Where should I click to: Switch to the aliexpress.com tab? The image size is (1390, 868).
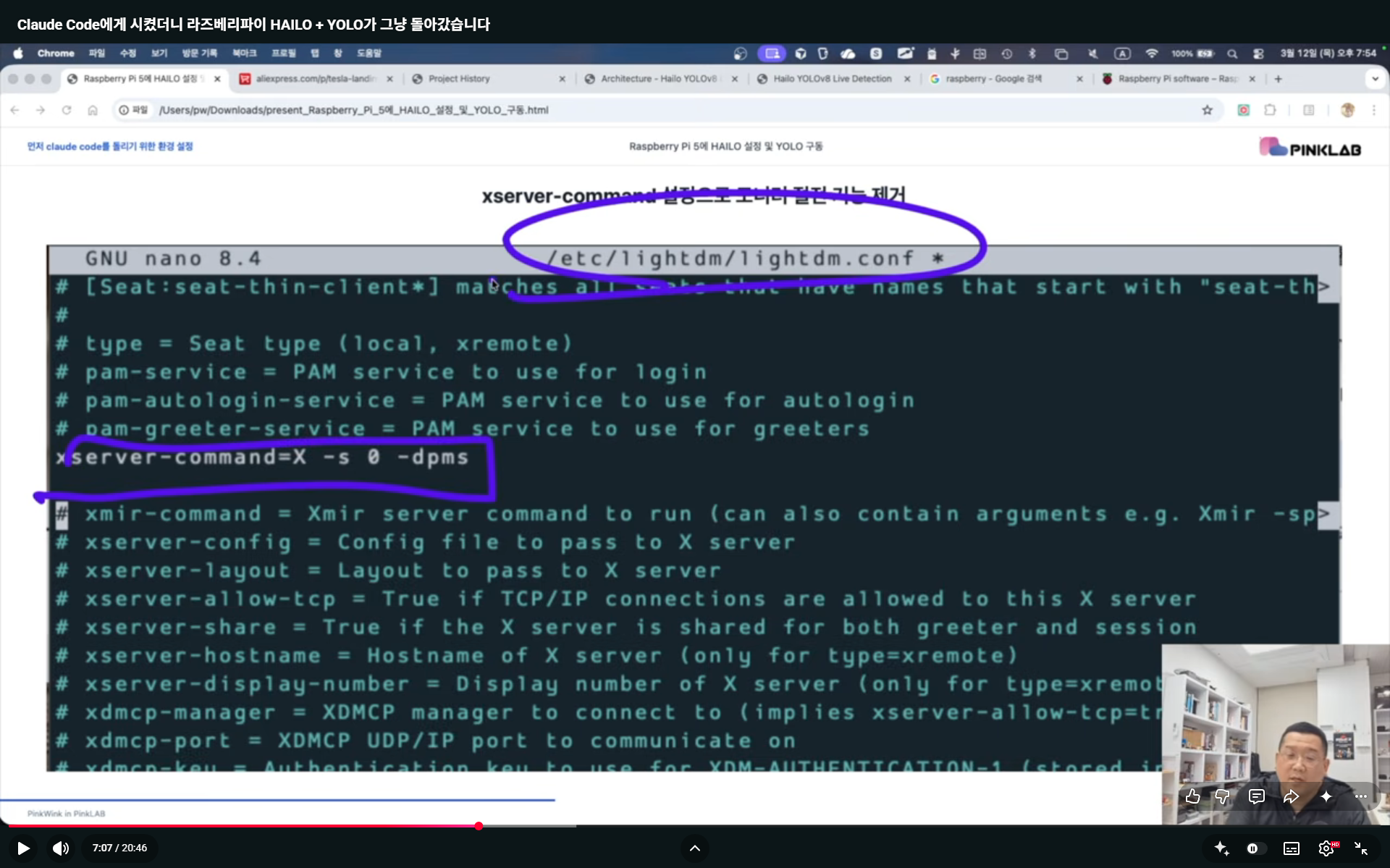pos(316,79)
